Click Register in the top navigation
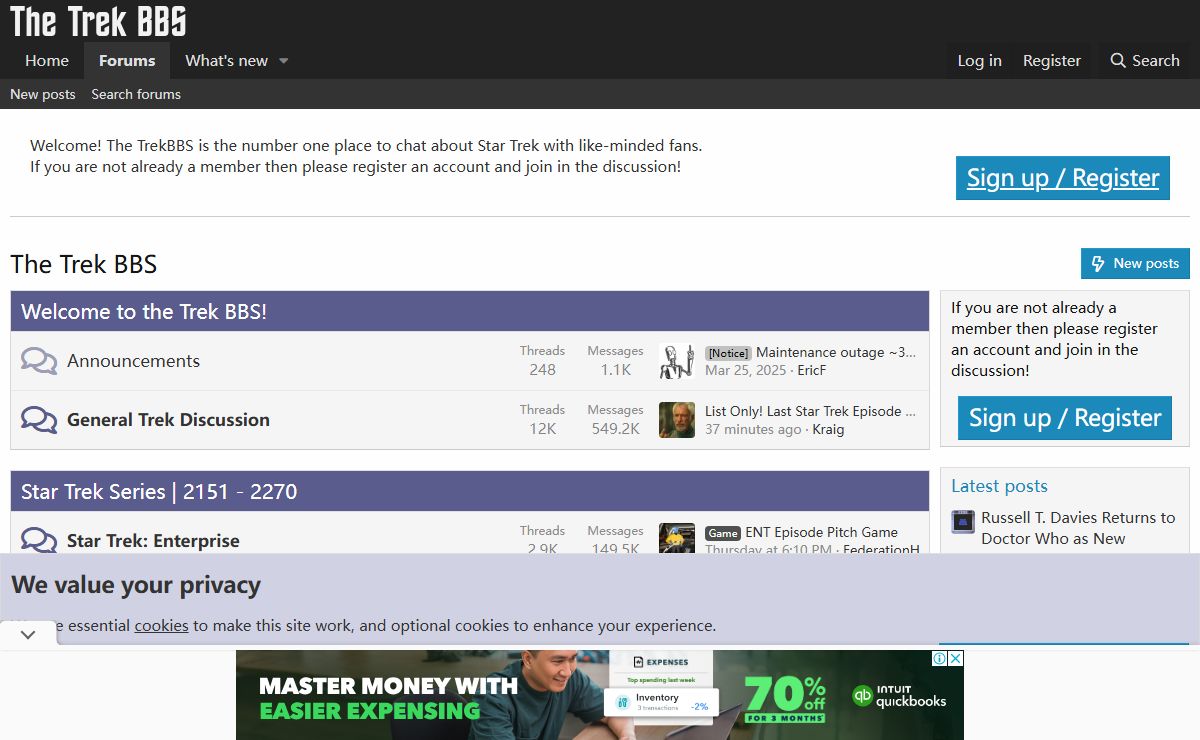Viewport: 1200px width, 740px height. coord(1051,60)
